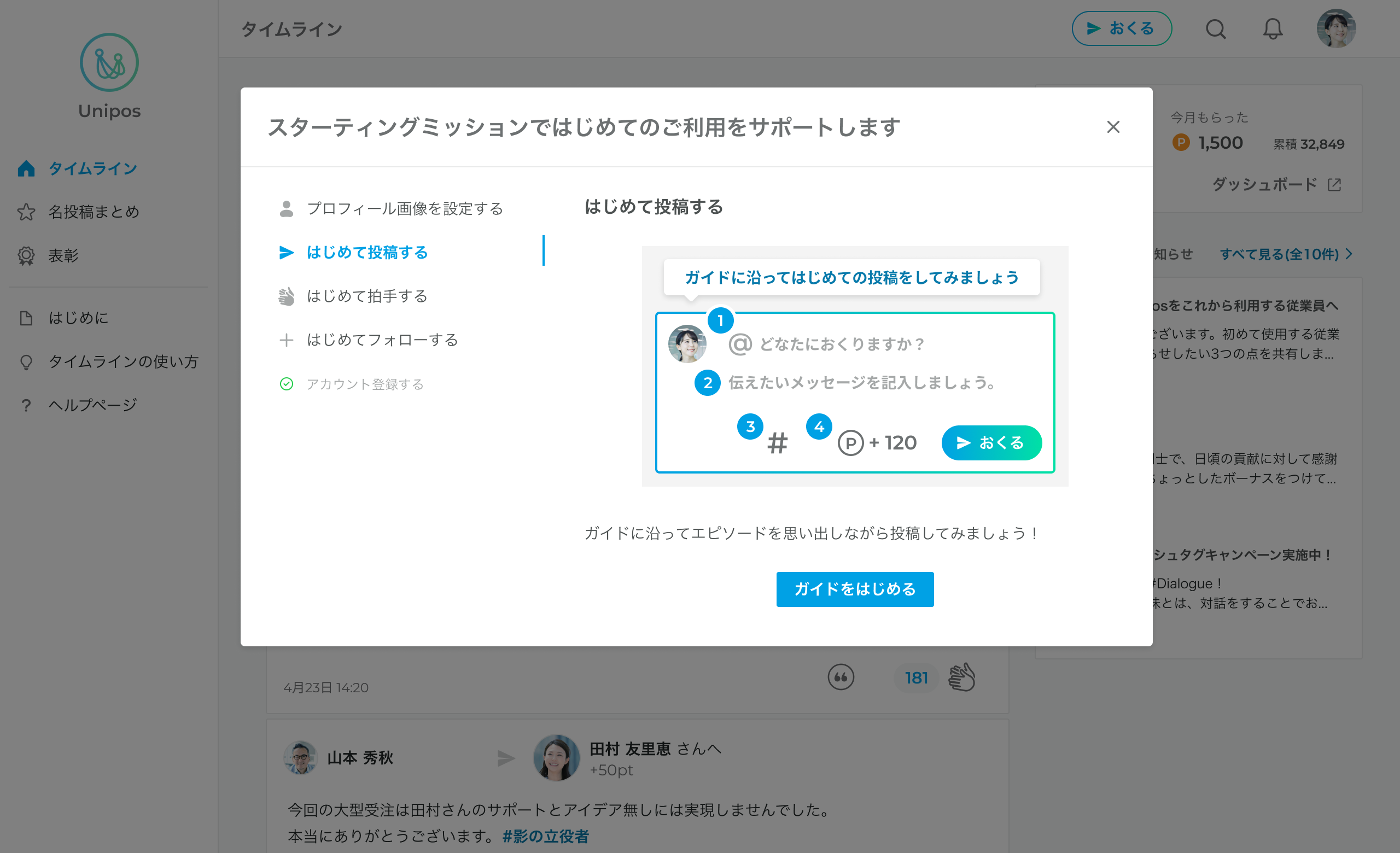Open notifications bell icon

(x=1273, y=28)
